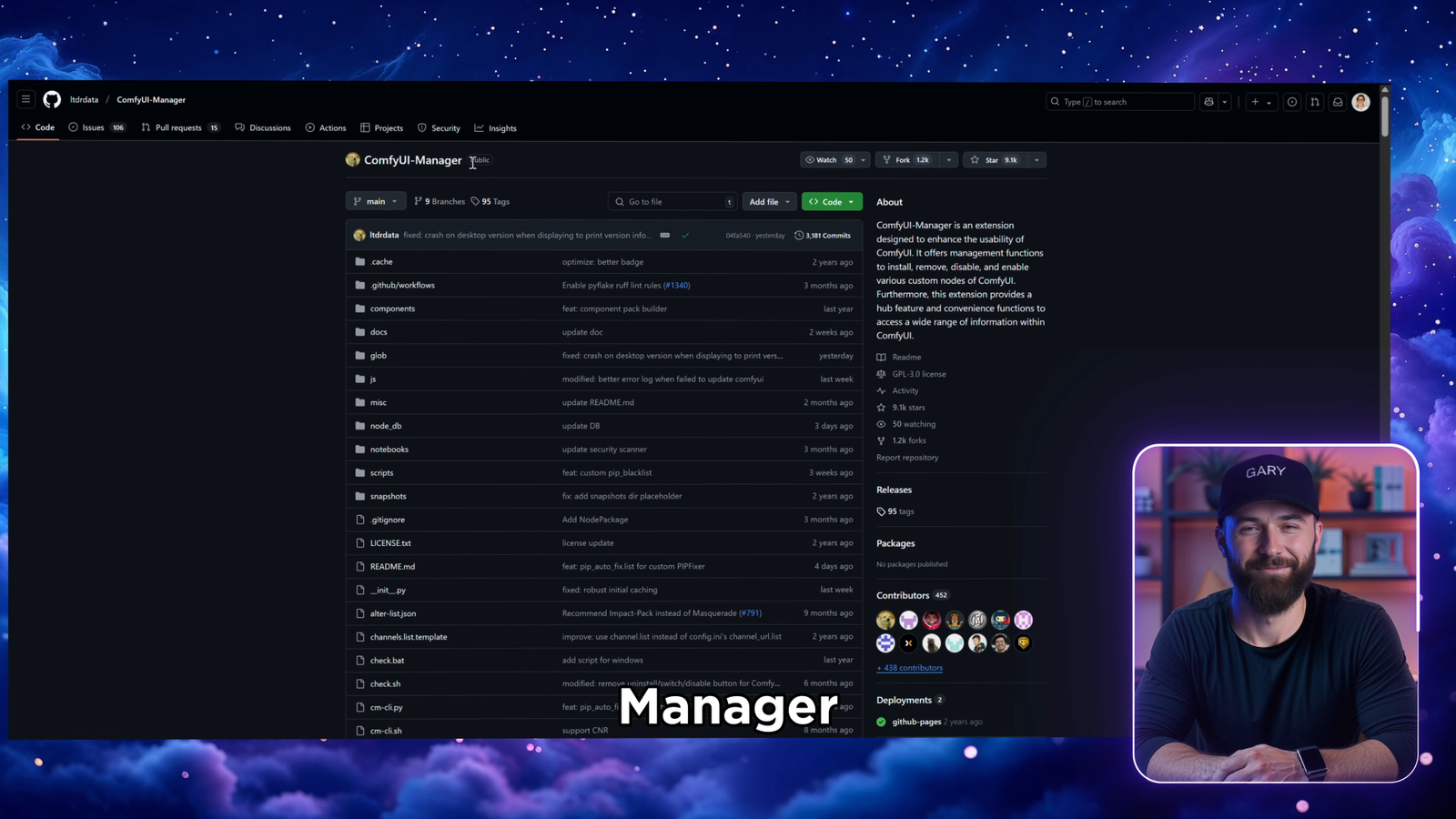Expand the Watch options dropdown arrow
This screenshot has height=819, width=1456.
(x=863, y=160)
